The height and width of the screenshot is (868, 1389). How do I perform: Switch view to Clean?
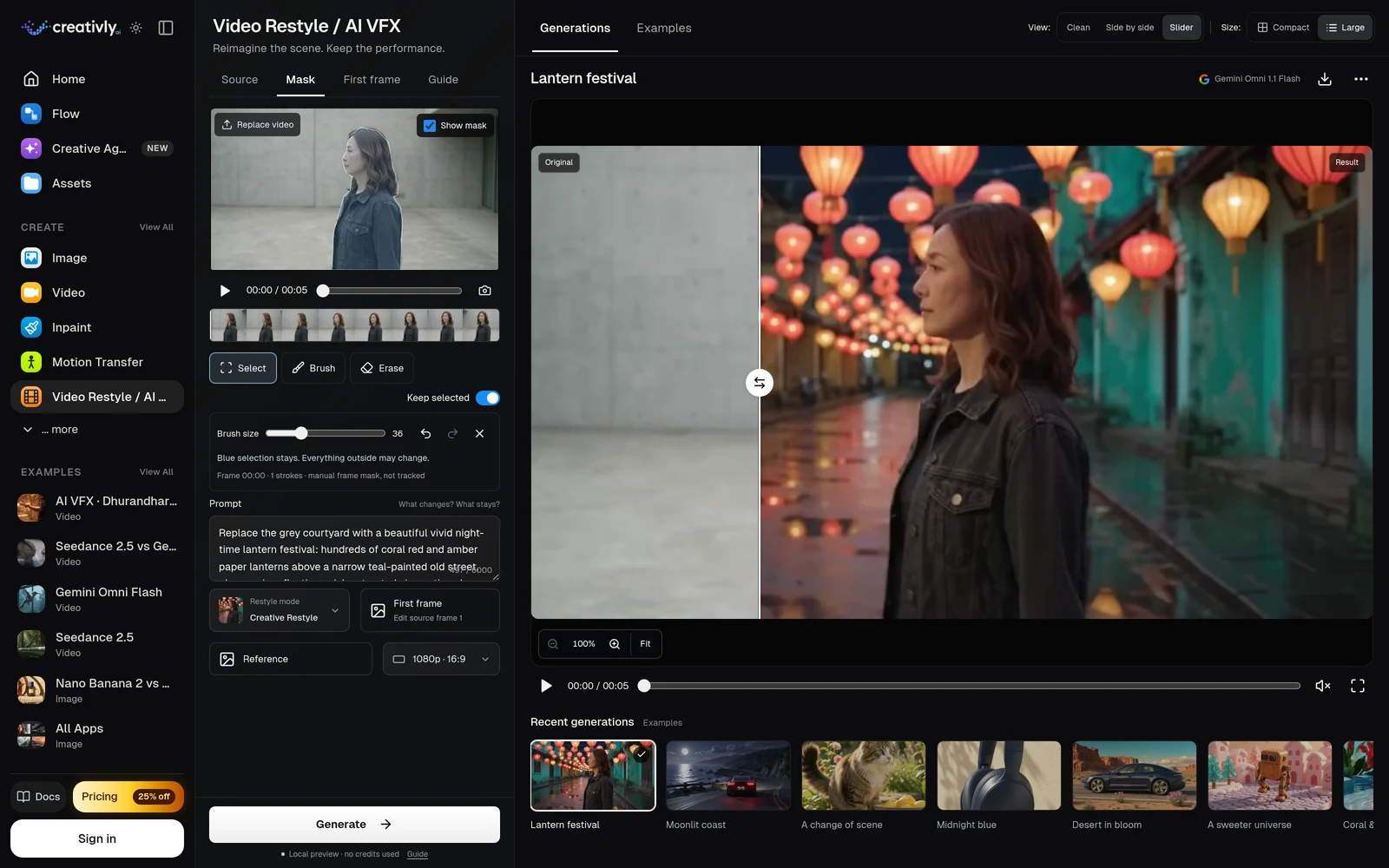pyautogui.click(x=1078, y=28)
